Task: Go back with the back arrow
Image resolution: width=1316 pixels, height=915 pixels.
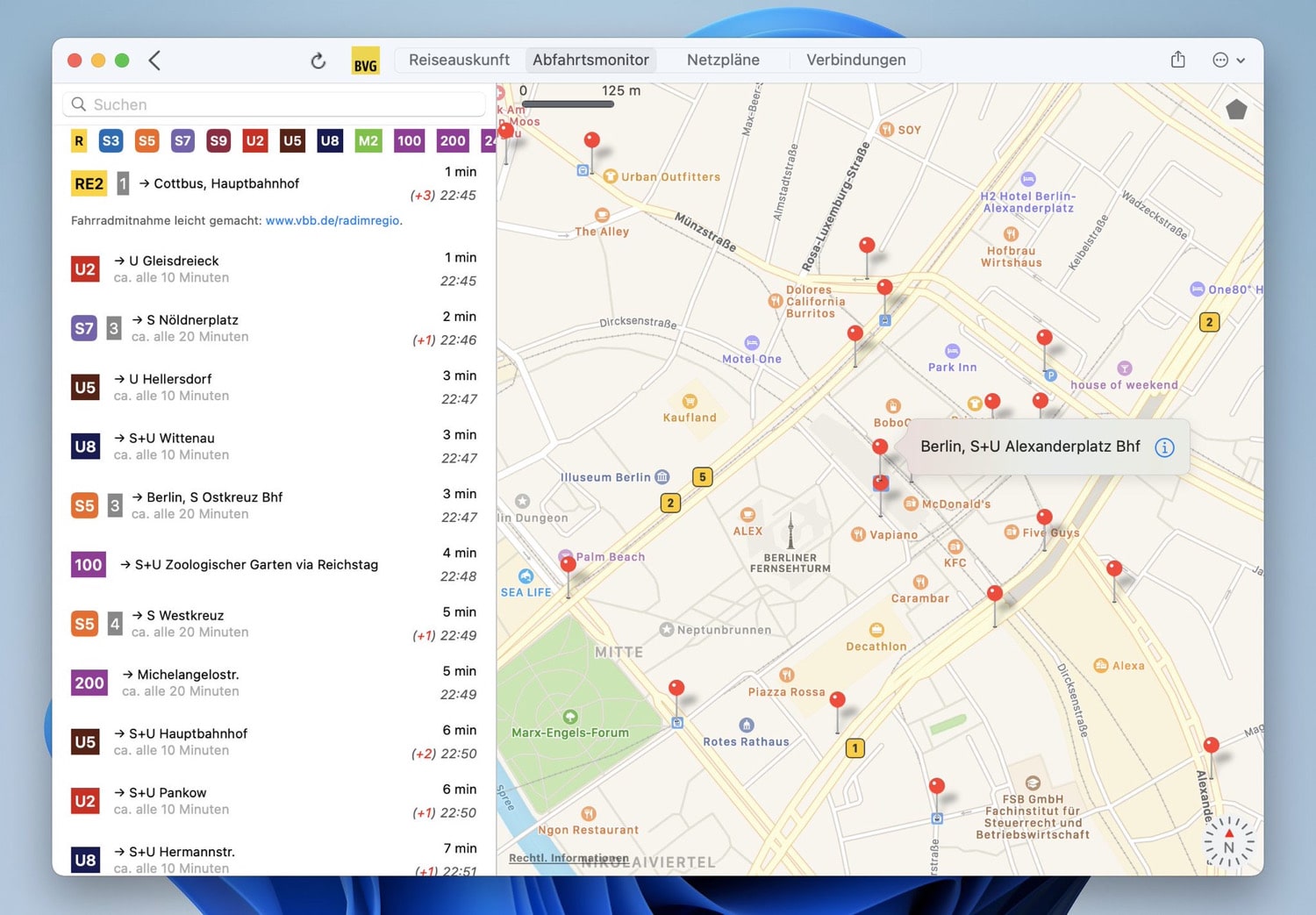Action: click(x=155, y=61)
